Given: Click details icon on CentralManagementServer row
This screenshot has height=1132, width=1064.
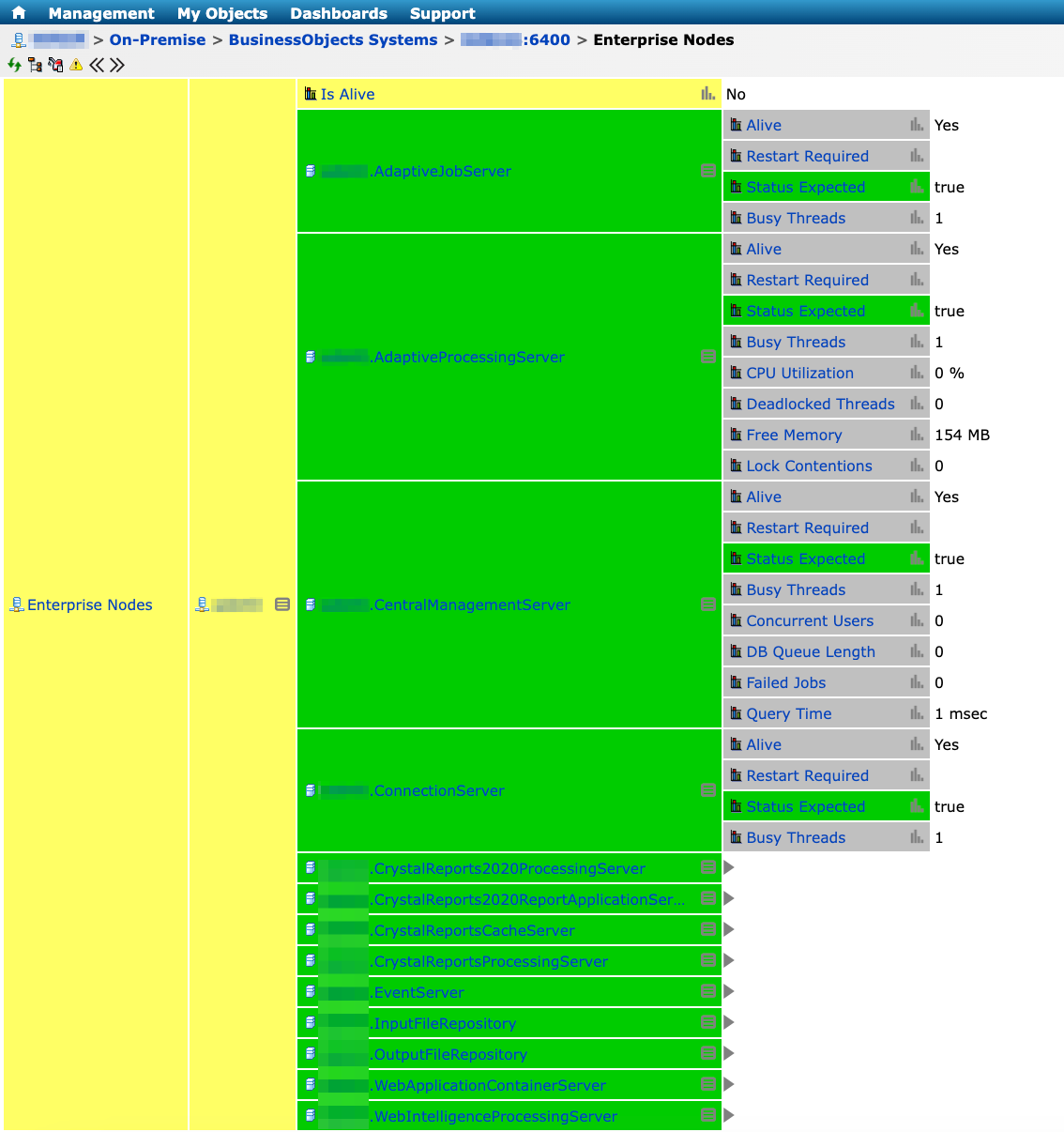Looking at the screenshot, I should [708, 604].
